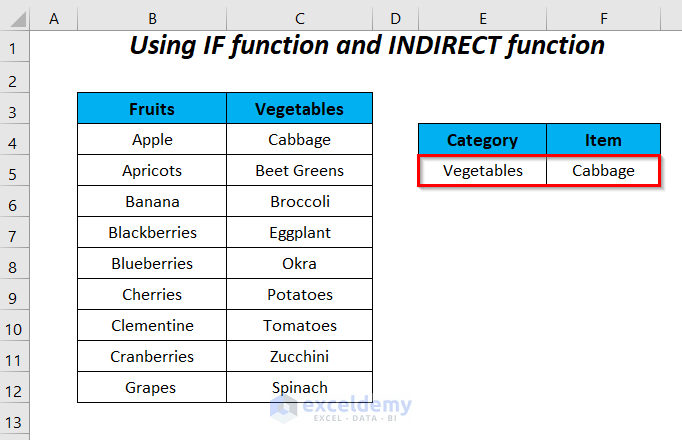Select column F header

603,19
